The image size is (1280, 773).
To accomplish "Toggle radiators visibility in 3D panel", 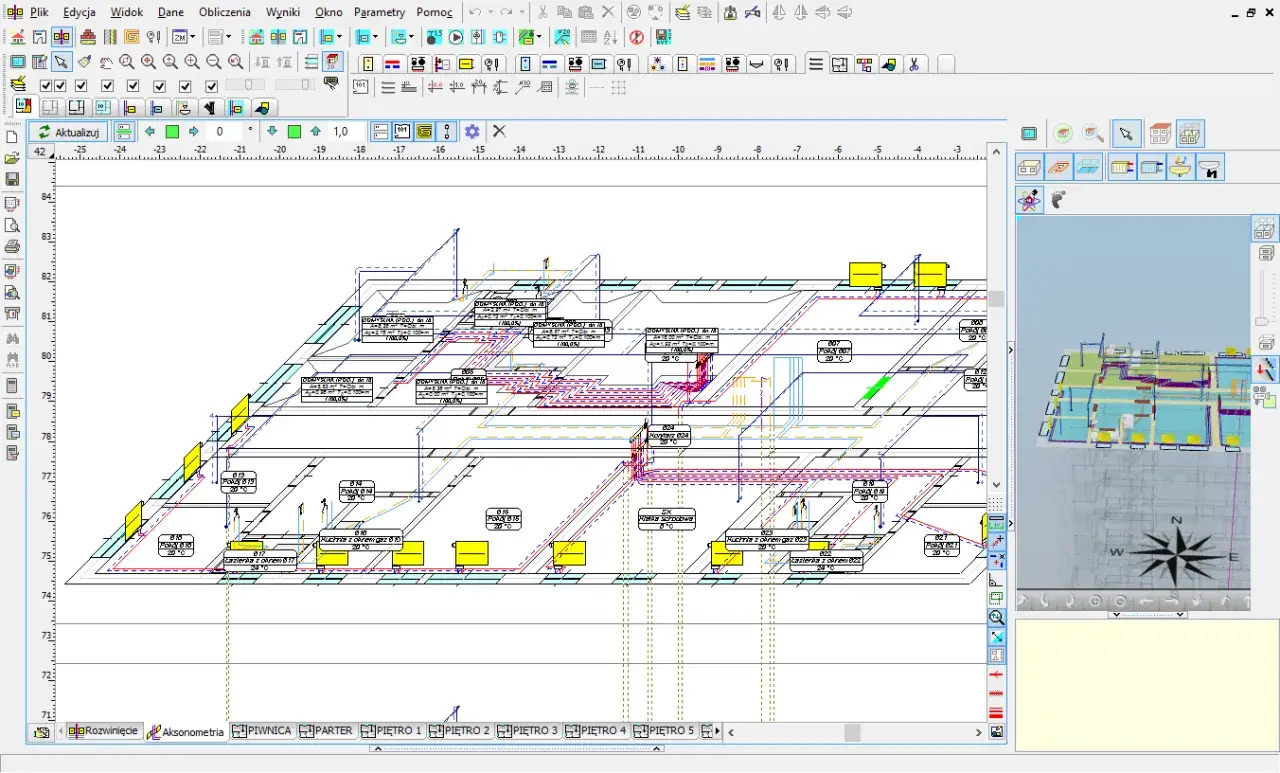I will click(x=1121, y=167).
